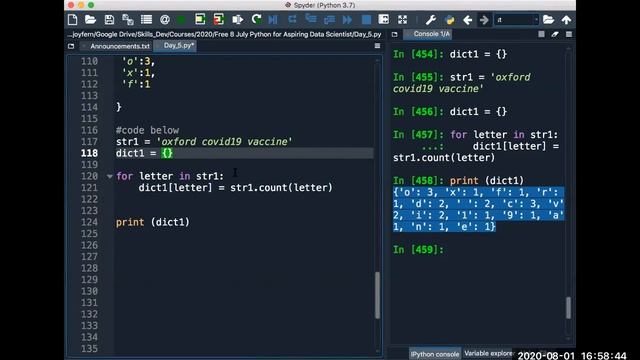Open Preferences wrench icon

tap(431, 20)
